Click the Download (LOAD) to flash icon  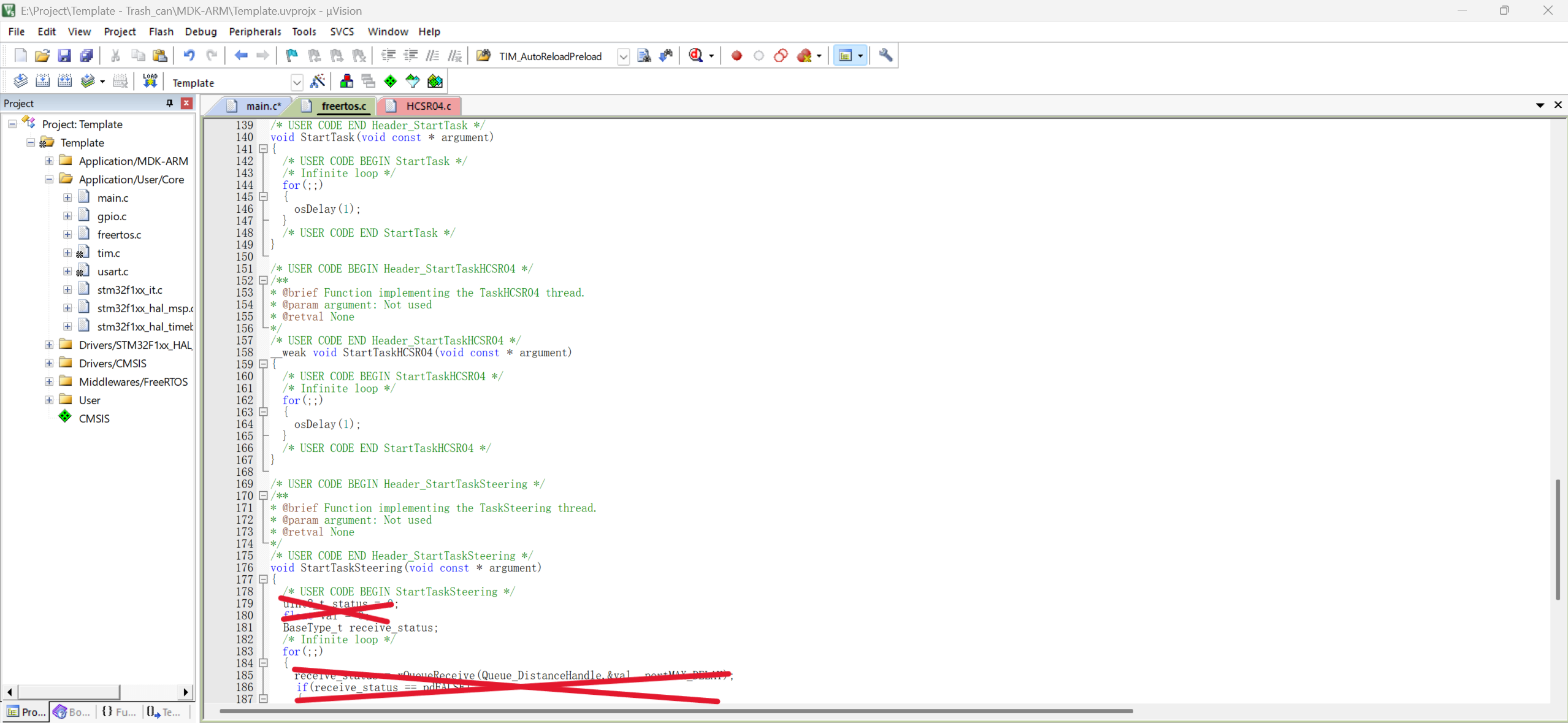150,82
